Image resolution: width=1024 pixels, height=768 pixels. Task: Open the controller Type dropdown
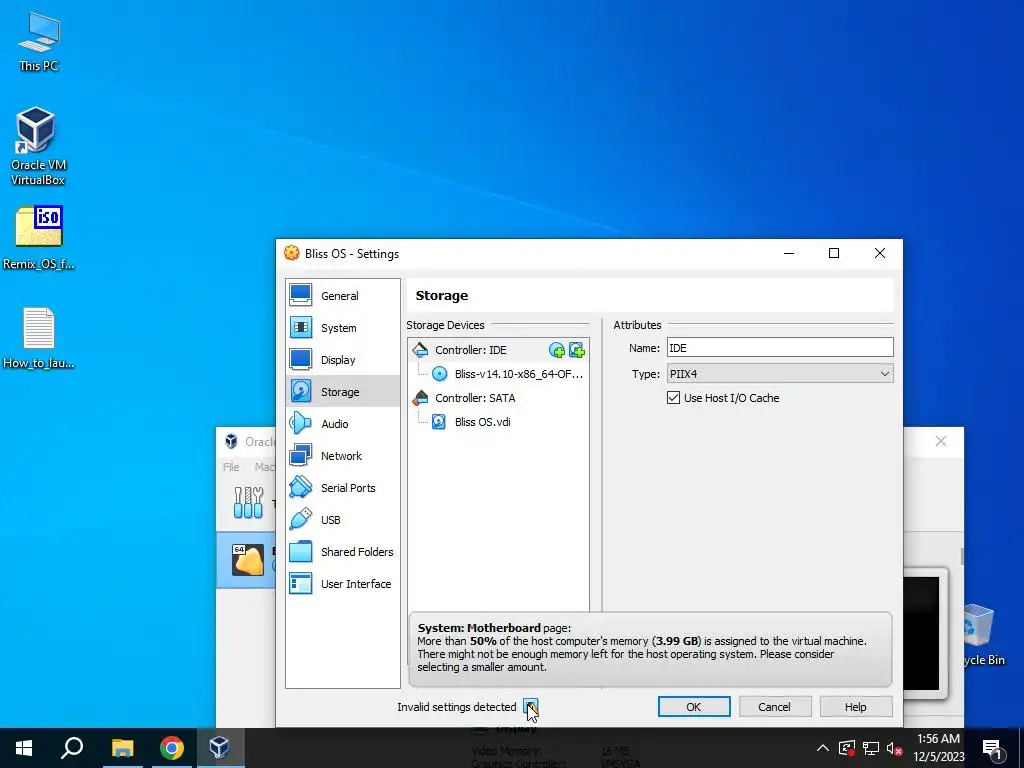(780, 374)
